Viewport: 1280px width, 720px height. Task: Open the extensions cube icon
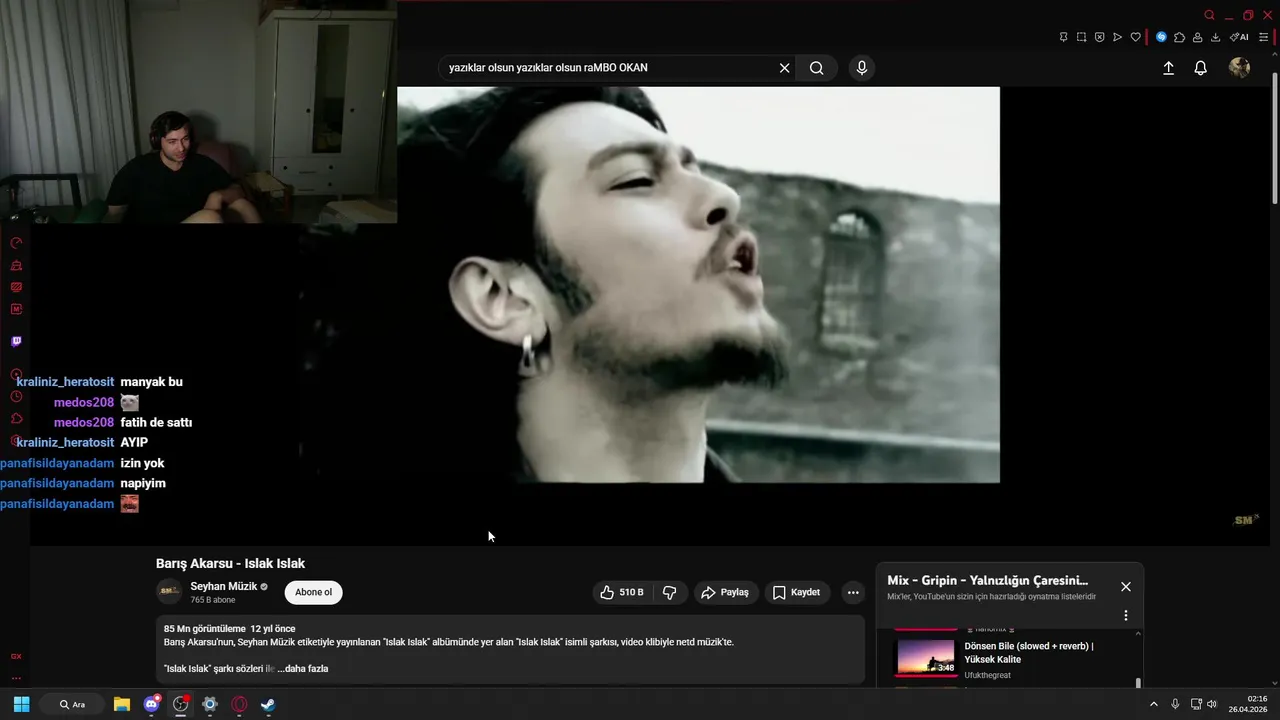1179,37
